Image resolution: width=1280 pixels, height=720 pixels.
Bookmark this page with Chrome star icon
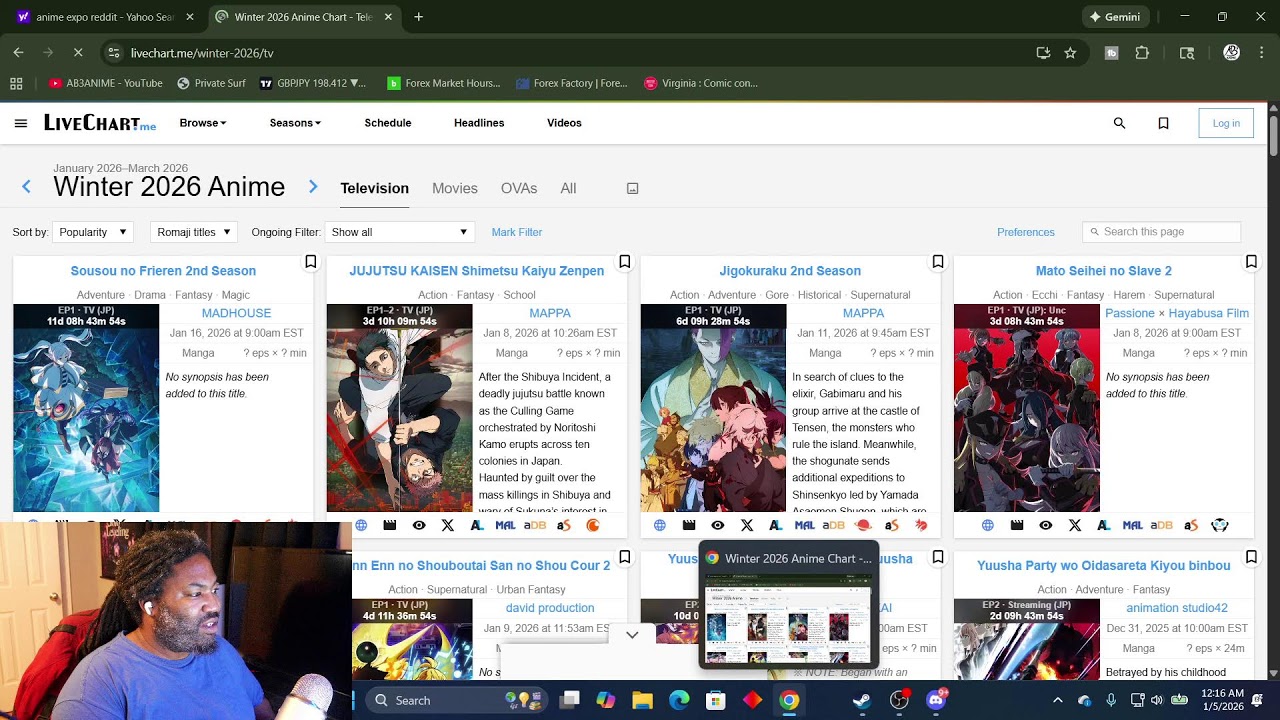1070,53
